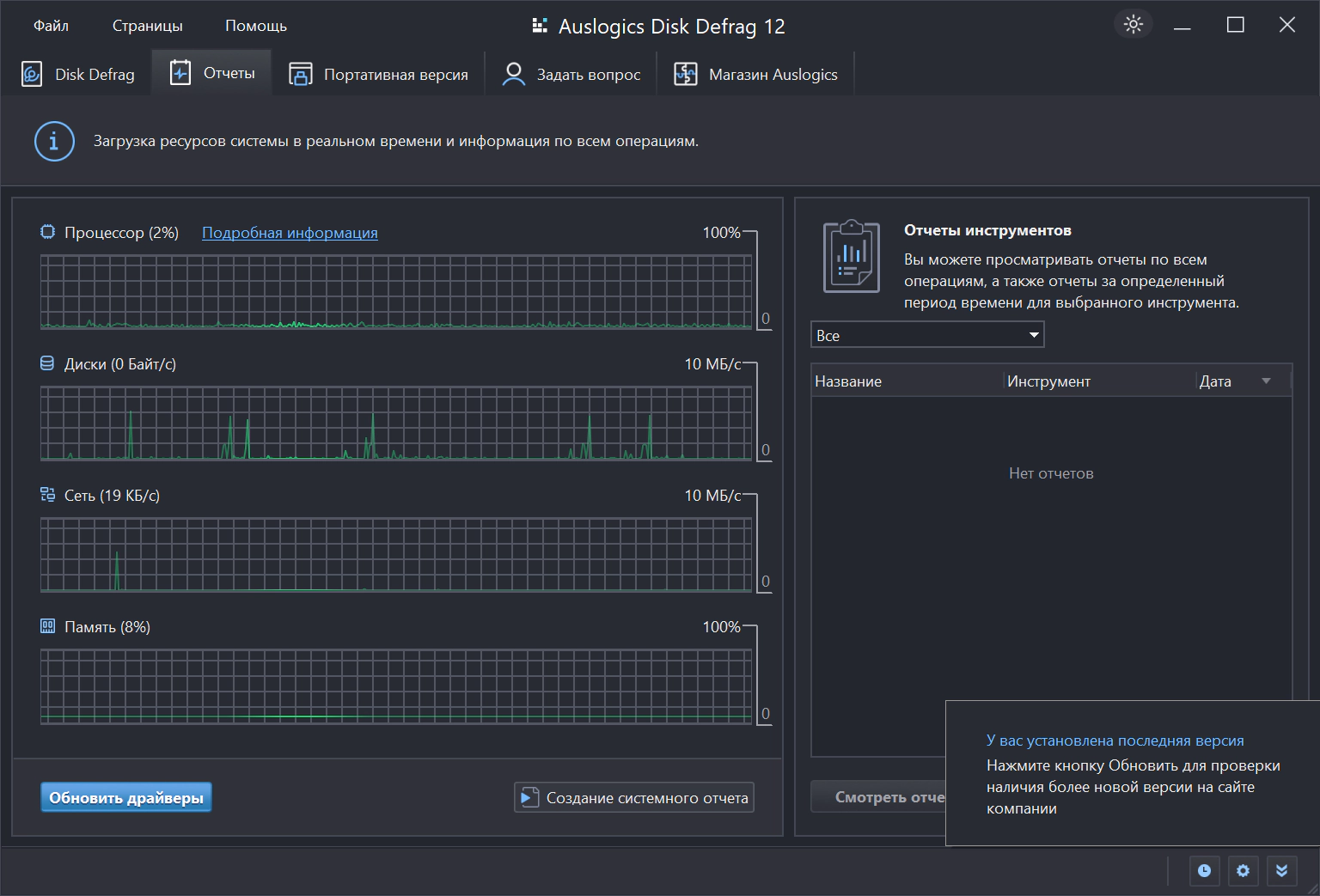
Task: Click the Память usage graph
Action: [x=396, y=687]
